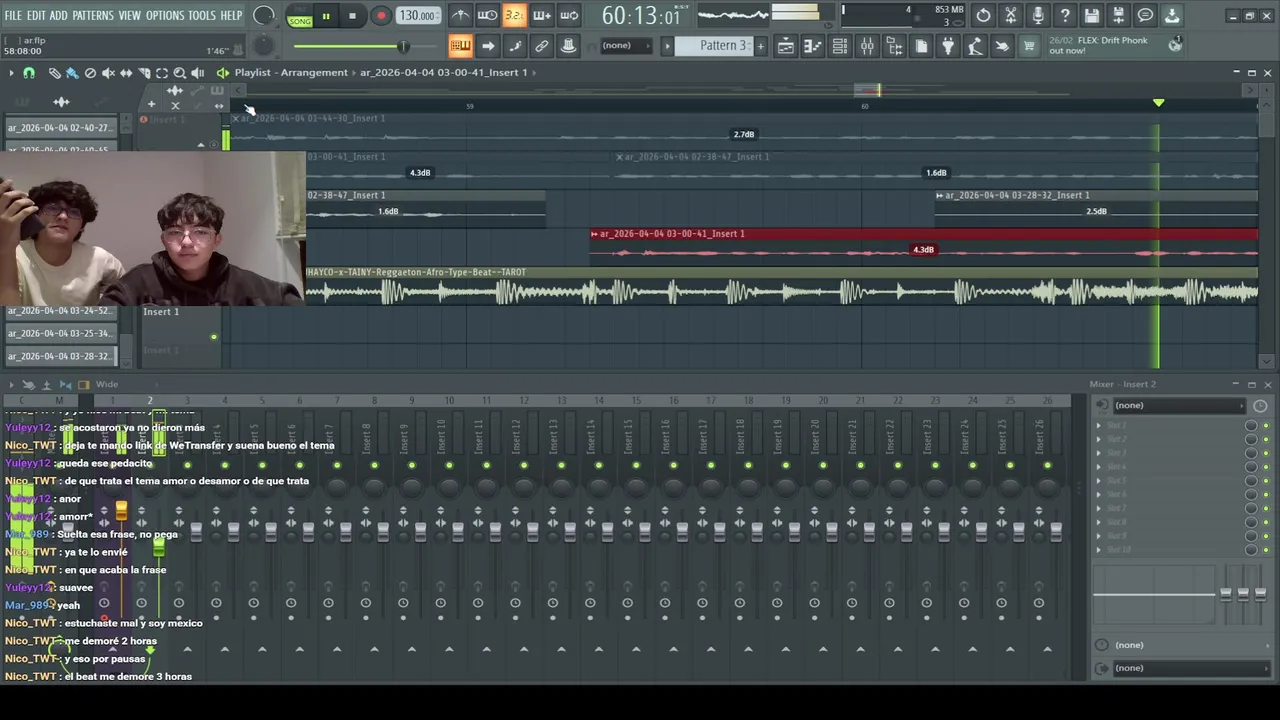Click the red record button
The image size is (1280, 720).
coord(380,16)
